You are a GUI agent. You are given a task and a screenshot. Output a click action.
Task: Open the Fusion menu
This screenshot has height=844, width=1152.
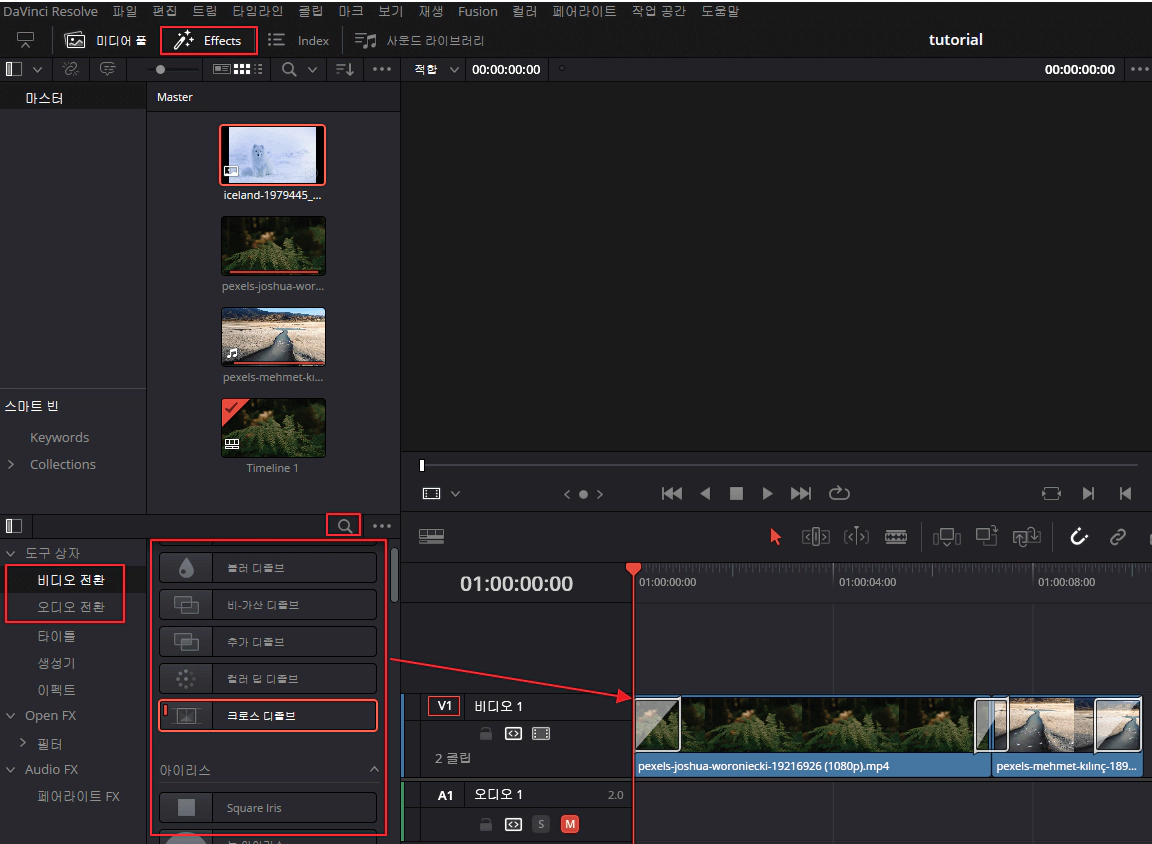tap(478, 11)
